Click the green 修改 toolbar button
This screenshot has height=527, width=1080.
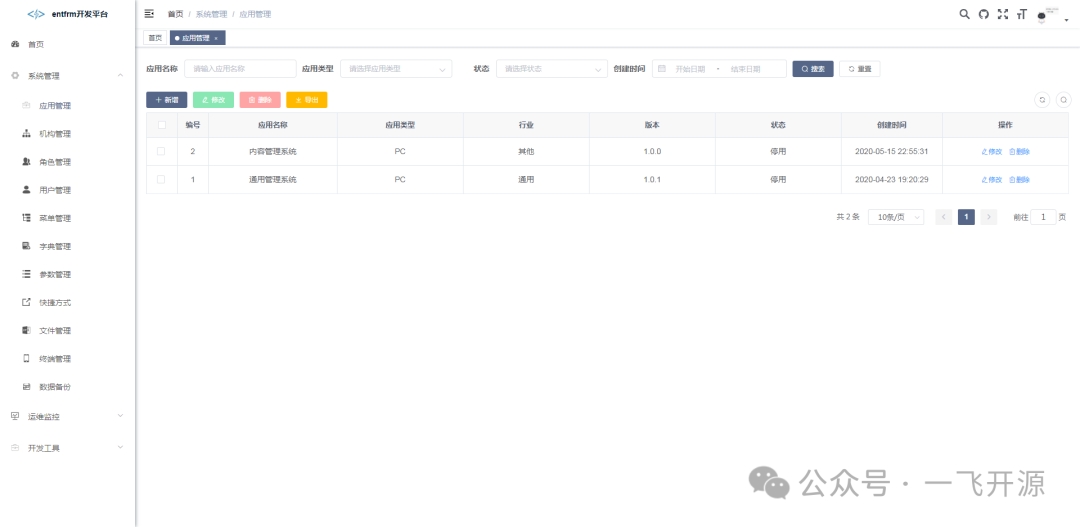(214, 100)
